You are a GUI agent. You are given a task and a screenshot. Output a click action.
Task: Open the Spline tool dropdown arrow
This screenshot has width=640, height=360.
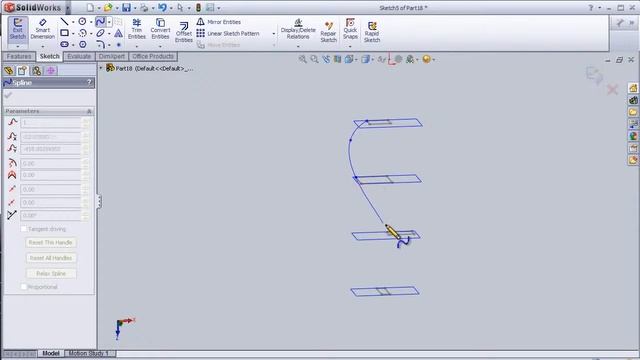(x=109, y=22)
